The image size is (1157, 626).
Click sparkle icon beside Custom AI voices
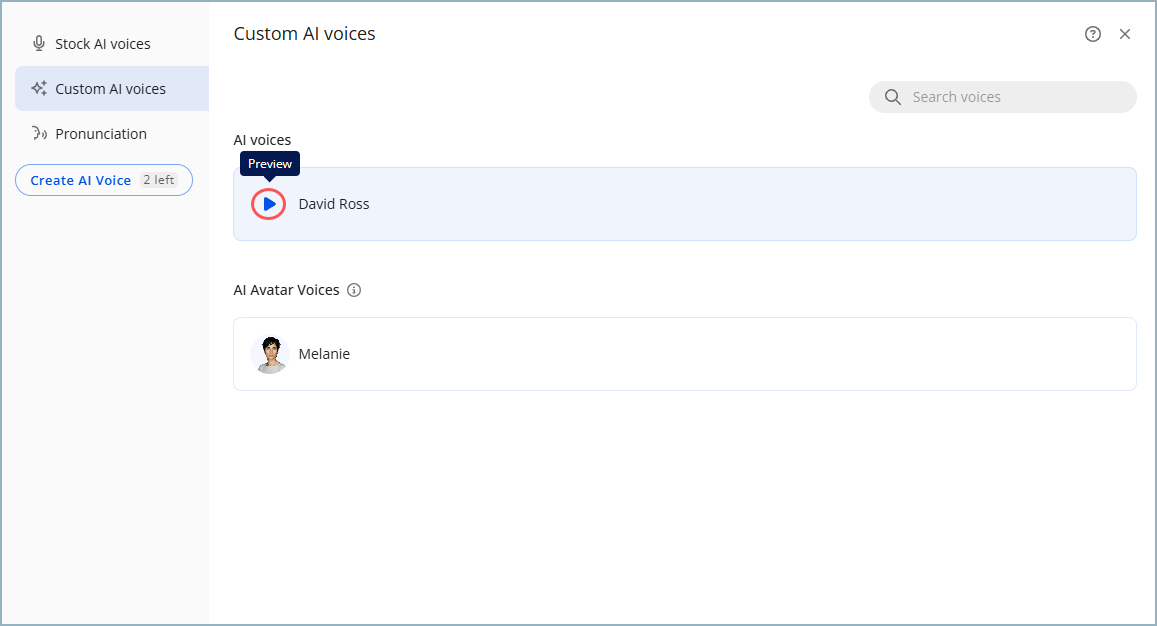point(39,89)
